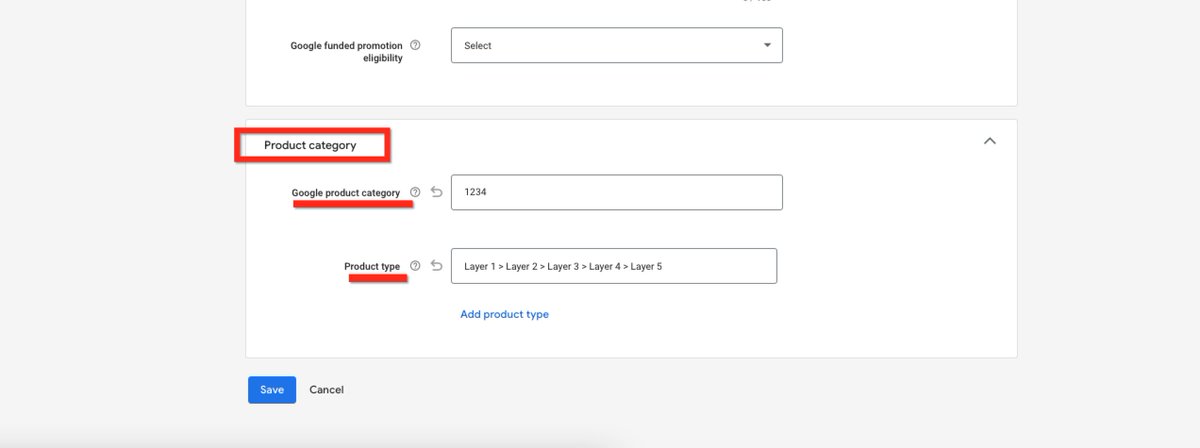This screenshot has width=1200, height=448.
Task: Cancel the product edits
Action: click(326, 390)
